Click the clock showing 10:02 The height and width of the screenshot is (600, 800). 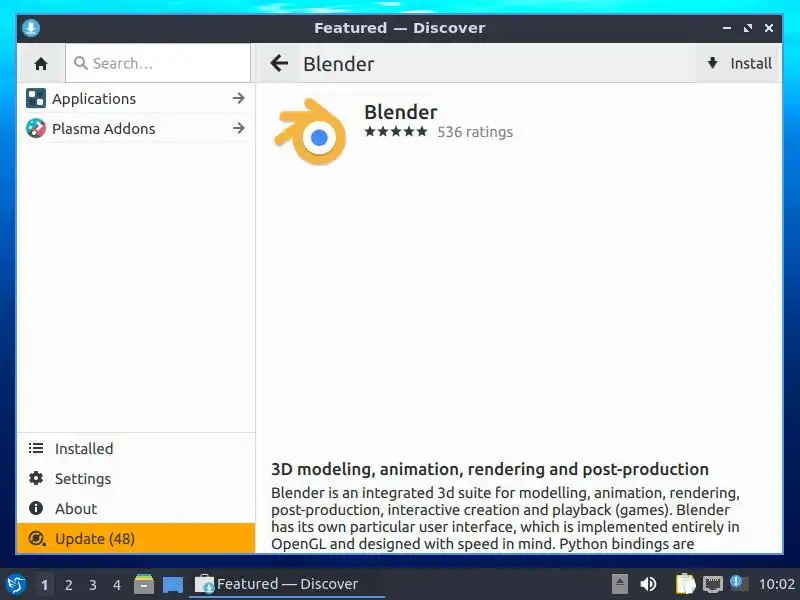click(x=777, y=584)
